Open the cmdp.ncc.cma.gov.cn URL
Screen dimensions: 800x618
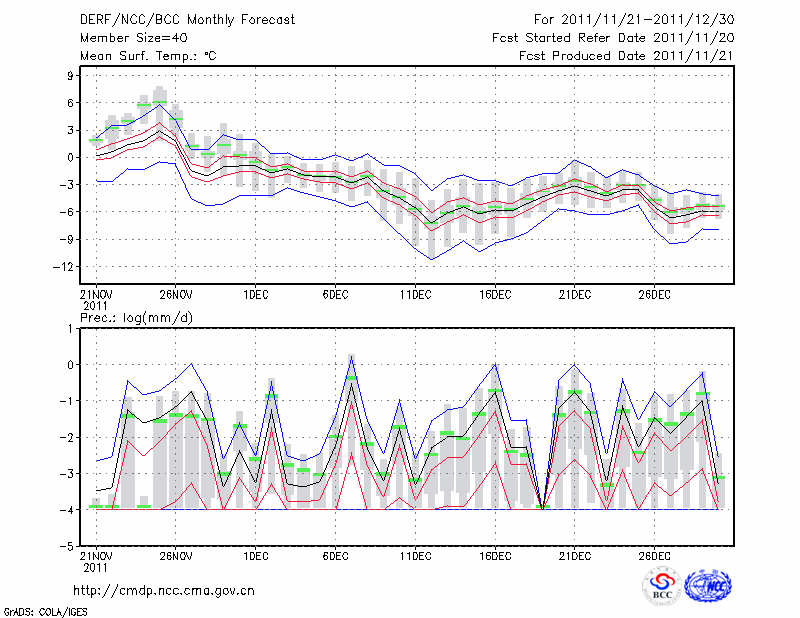click(164, 590)
